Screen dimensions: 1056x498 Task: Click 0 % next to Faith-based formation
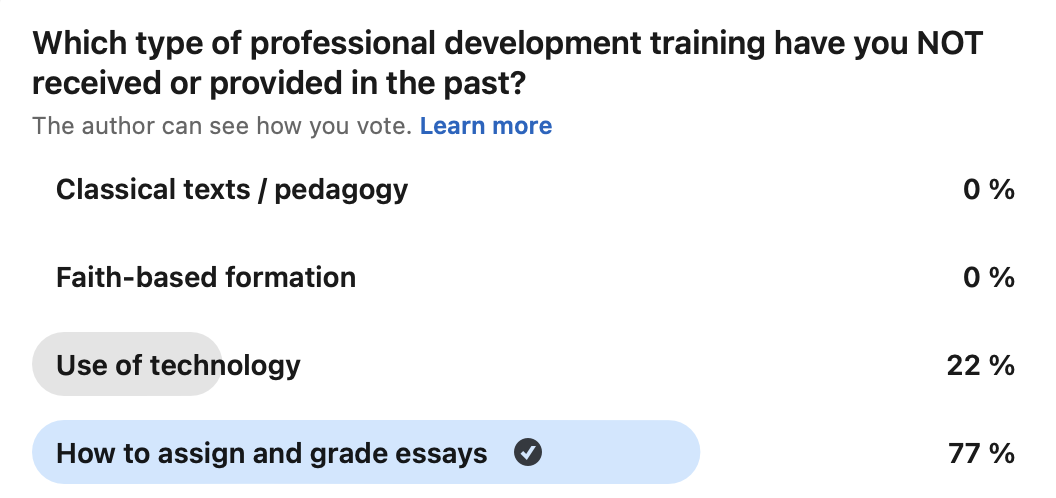989,278
